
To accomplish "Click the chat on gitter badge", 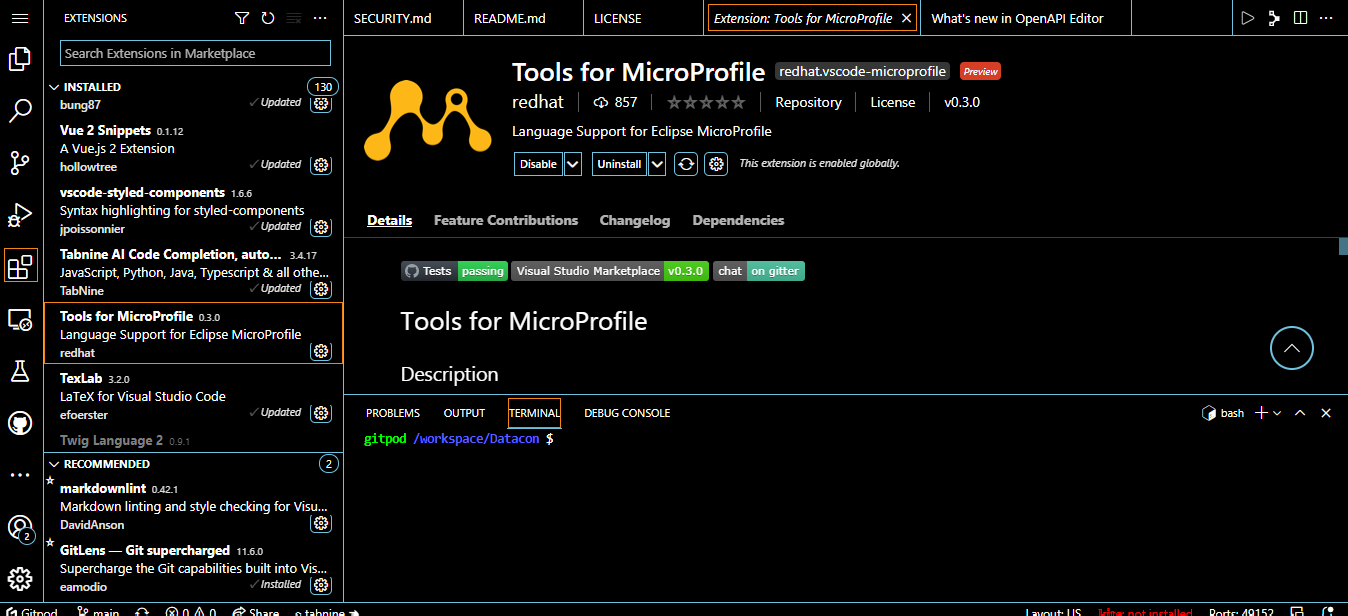I will point(759,271).
